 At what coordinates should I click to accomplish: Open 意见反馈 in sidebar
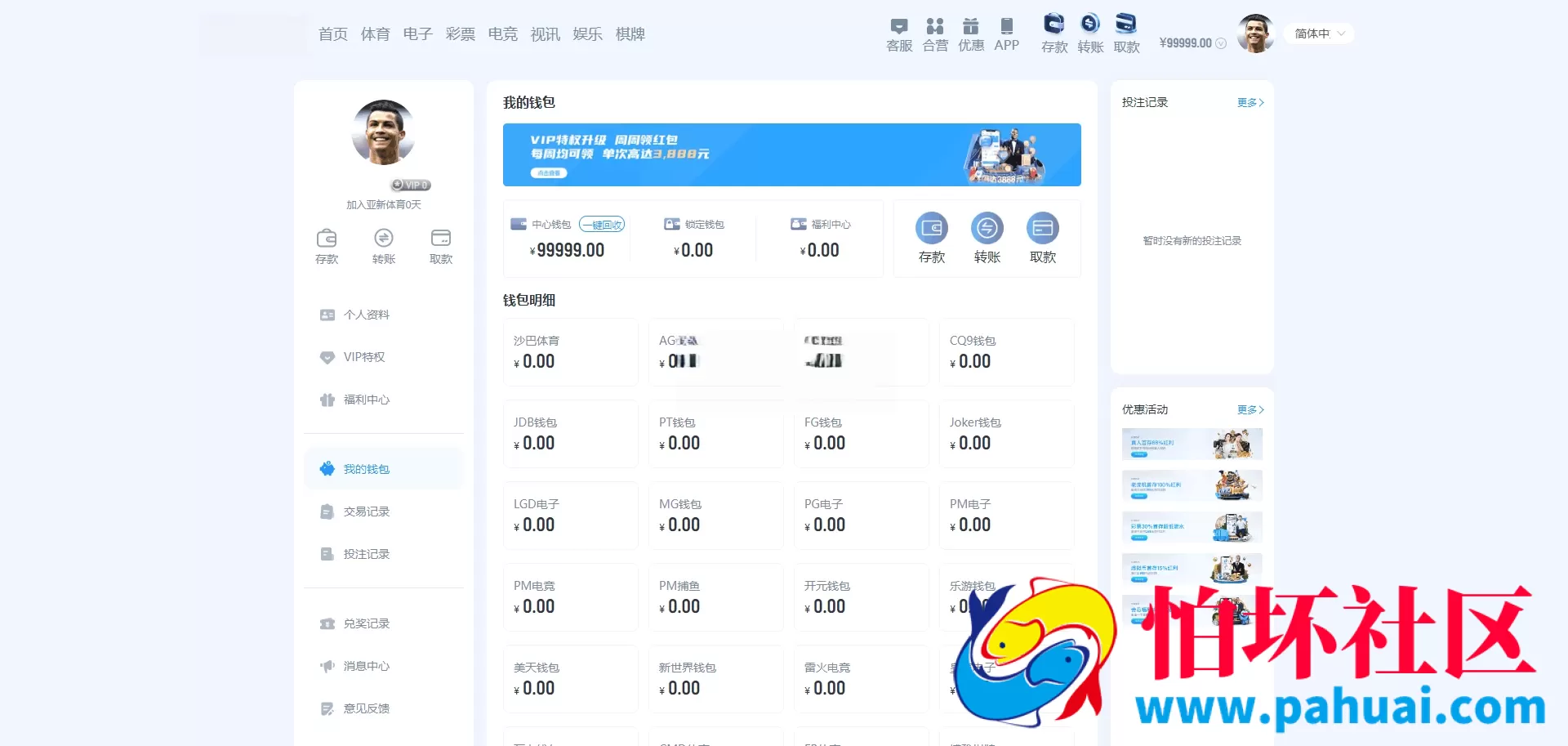384,708
